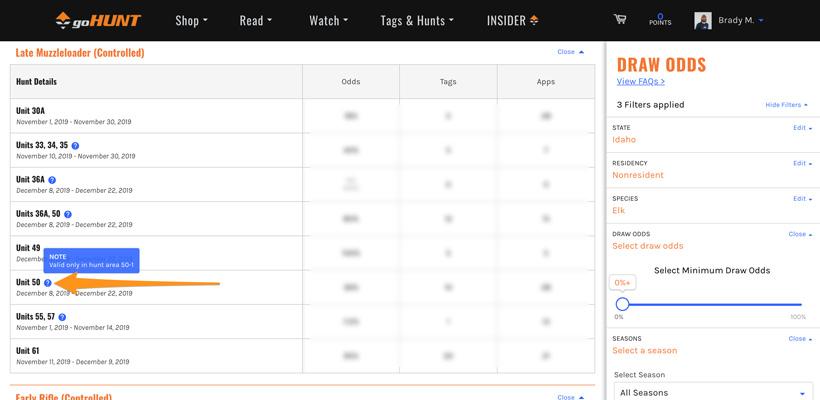Open the shopping cart
Screen dimensions: 820x400
tap(620, 19)
